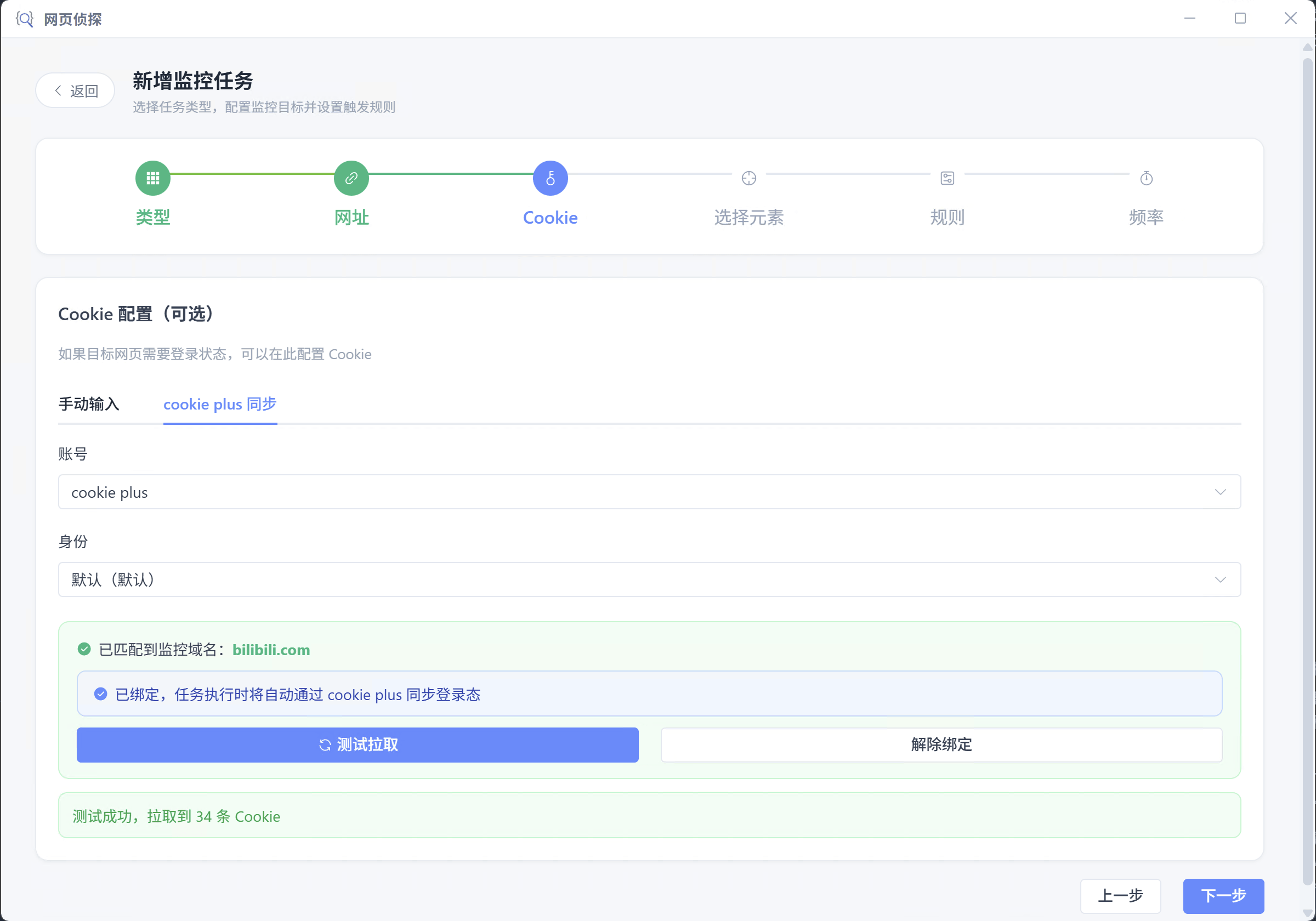Click the back chevron icon in 返回
This screenshot has width=1316, height=921.
58,90
